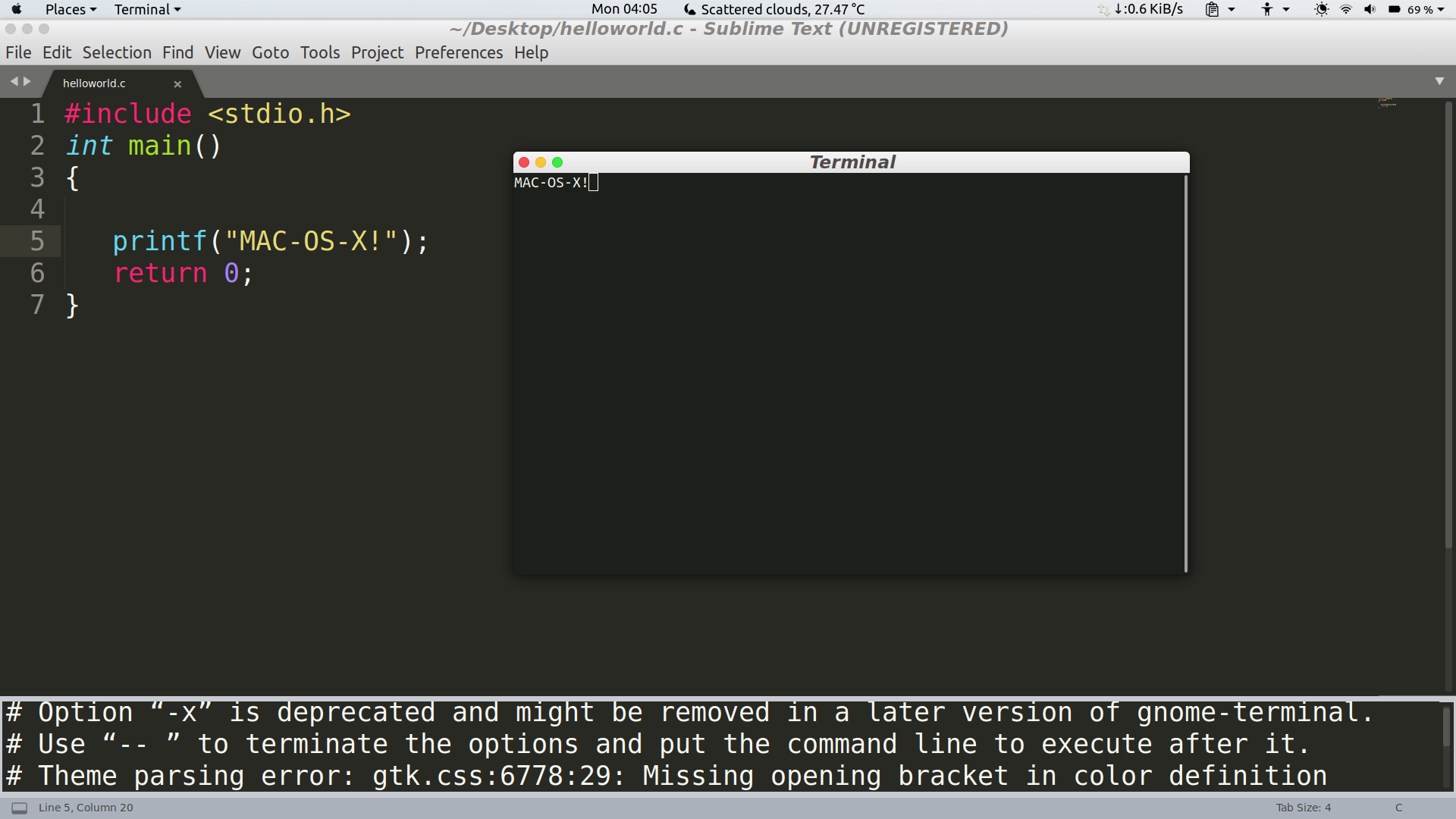
Task: Click Tab Size: 4 in status bar
Action: (1303, 808)
